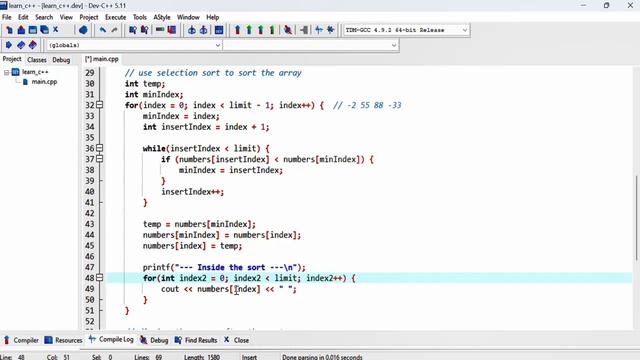Click the Redo arrow icon
640x360 pixels.
point(114,30)
